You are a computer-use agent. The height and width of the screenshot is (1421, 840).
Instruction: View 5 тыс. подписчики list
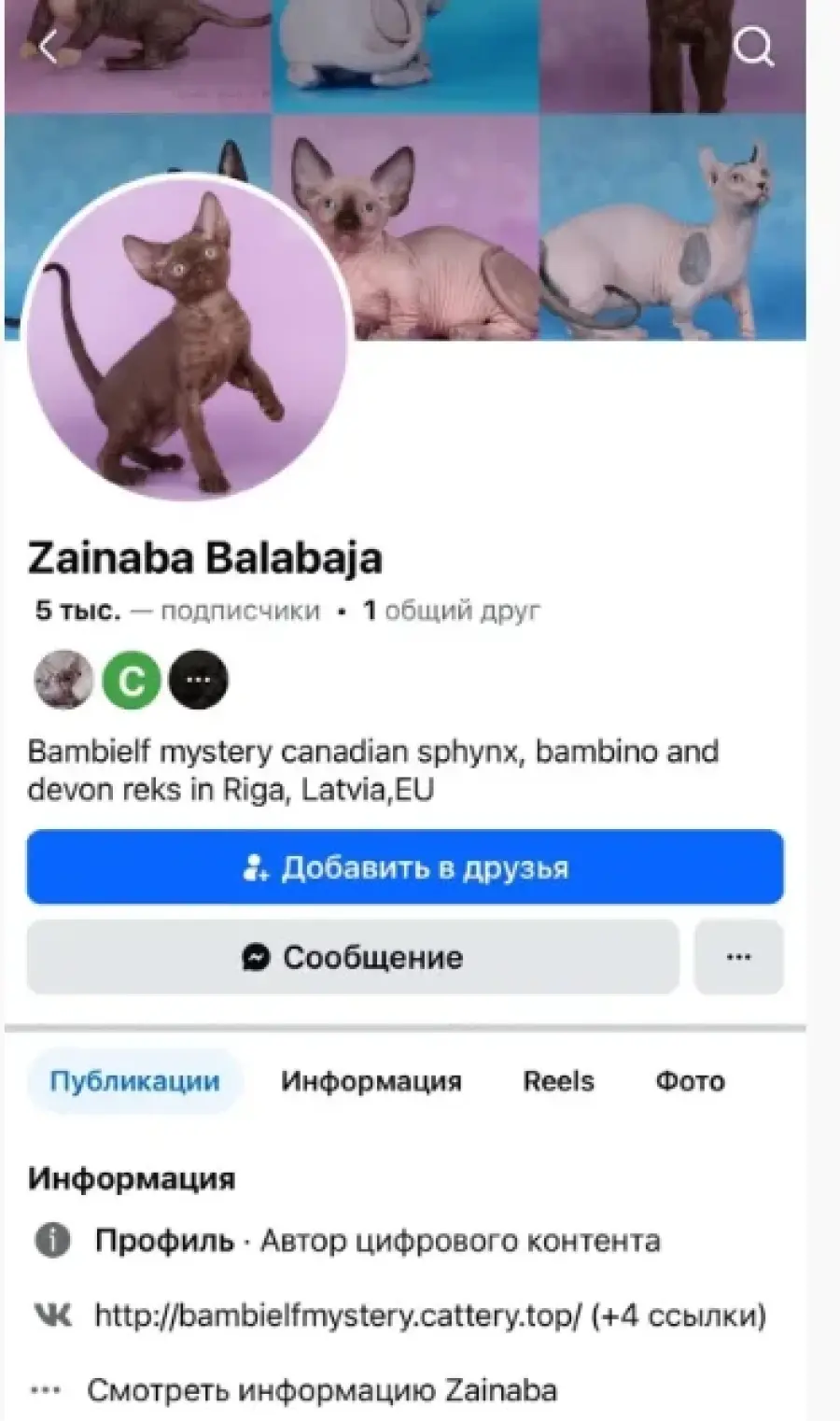[x=177, y=612]
